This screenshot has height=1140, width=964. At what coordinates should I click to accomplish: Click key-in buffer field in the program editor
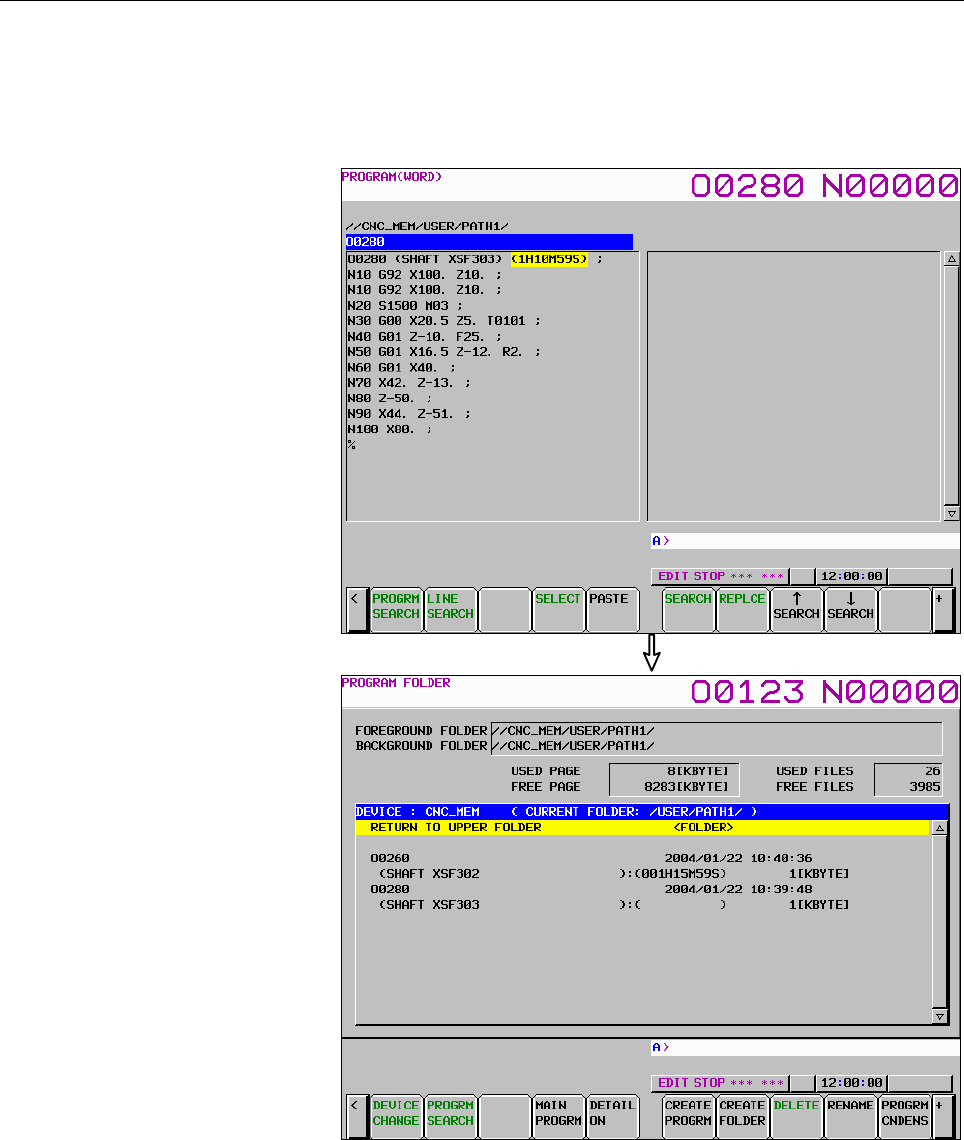click(805, 541)
